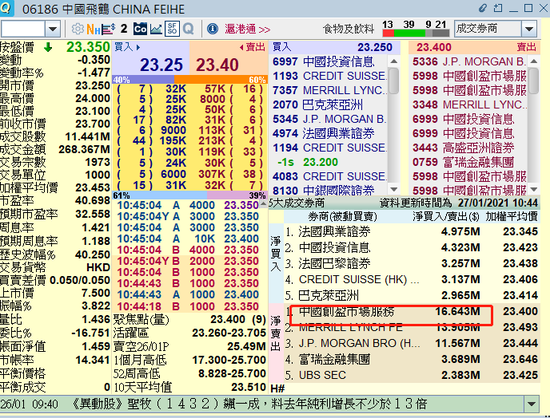Click the 加權平均價 column header
550x418 pixels.
click(511, 217)
